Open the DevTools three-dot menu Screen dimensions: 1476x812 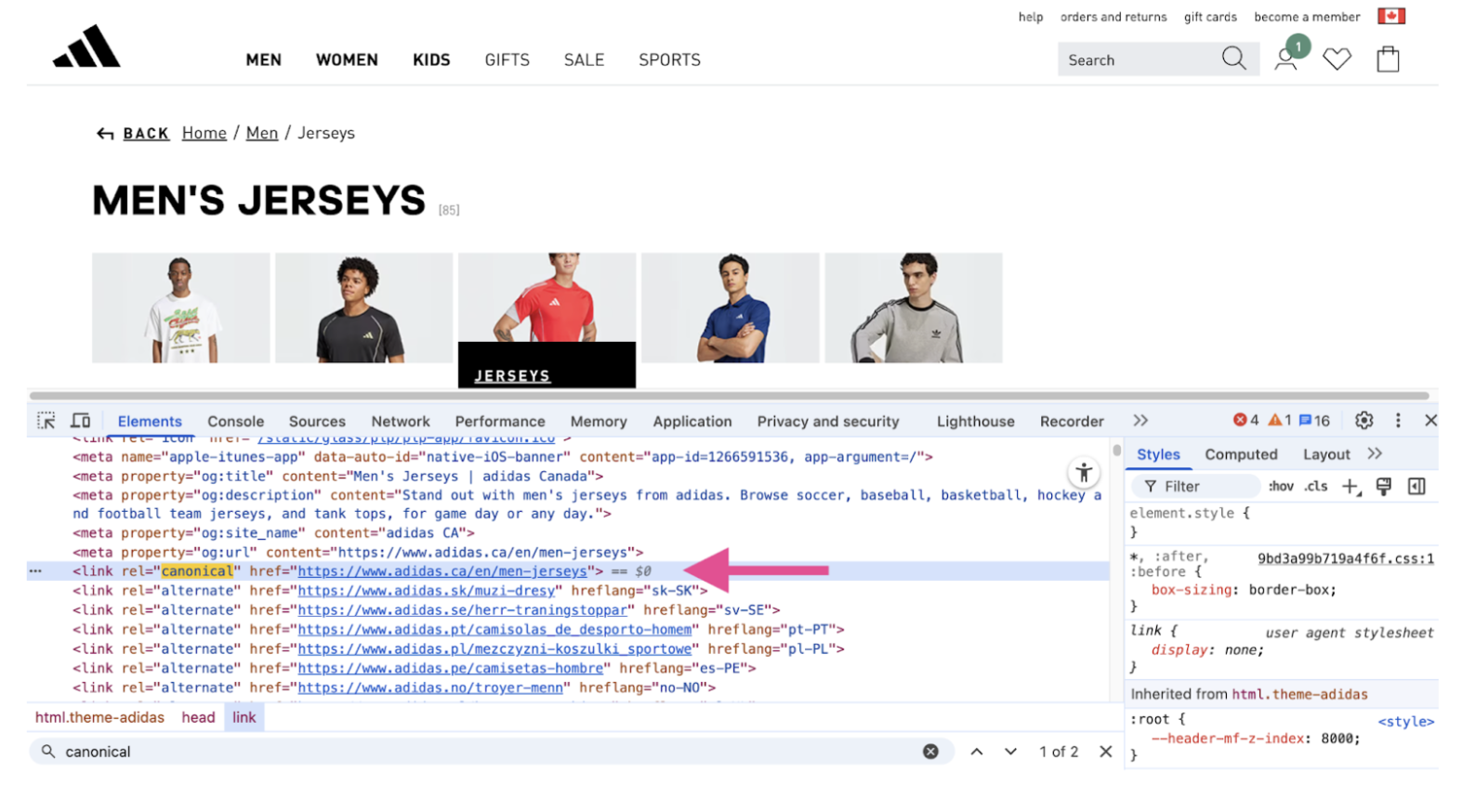coord(1398,421)
